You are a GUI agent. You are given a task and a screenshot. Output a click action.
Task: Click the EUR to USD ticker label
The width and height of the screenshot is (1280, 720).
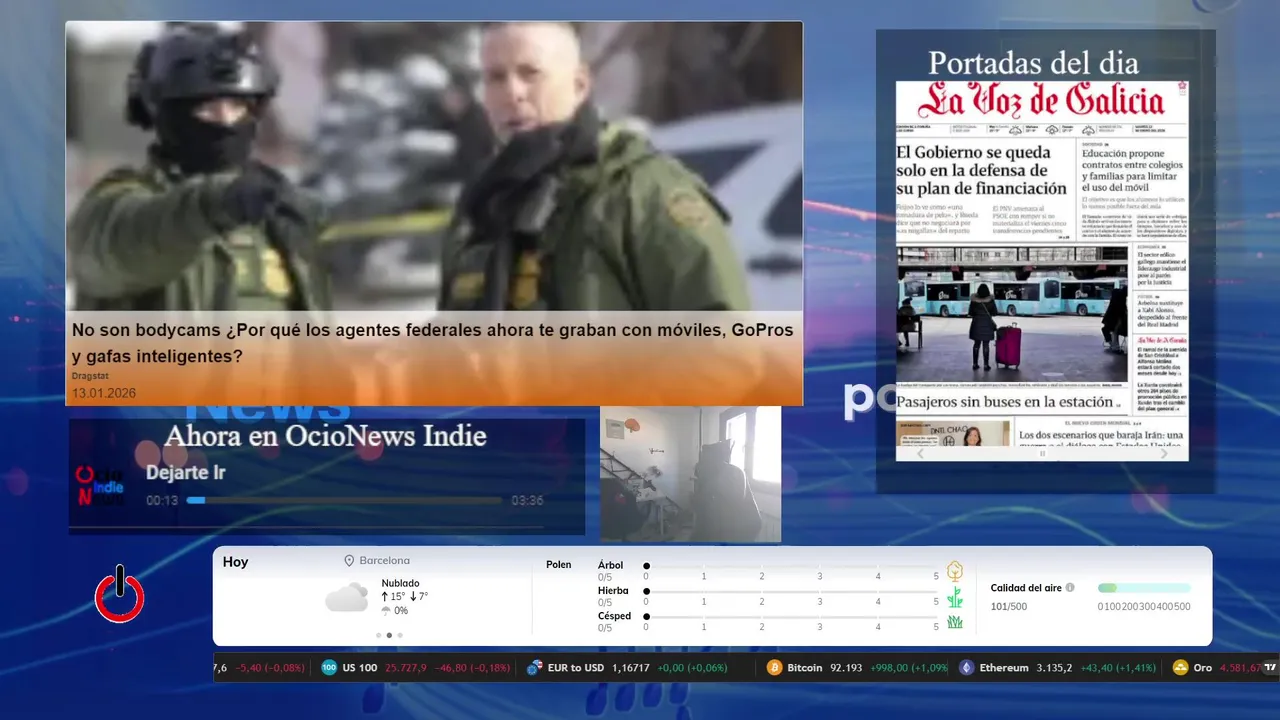point(576,668)
